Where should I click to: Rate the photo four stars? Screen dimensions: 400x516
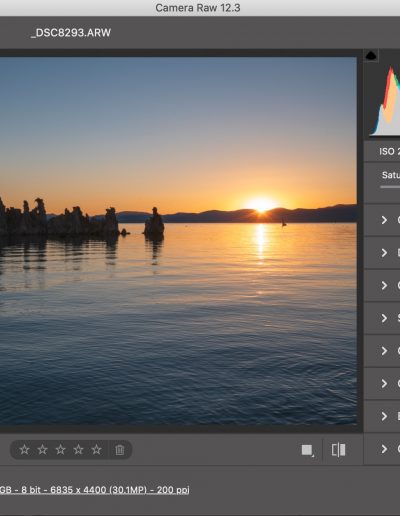pyautogui.click(x=78, y=450)
